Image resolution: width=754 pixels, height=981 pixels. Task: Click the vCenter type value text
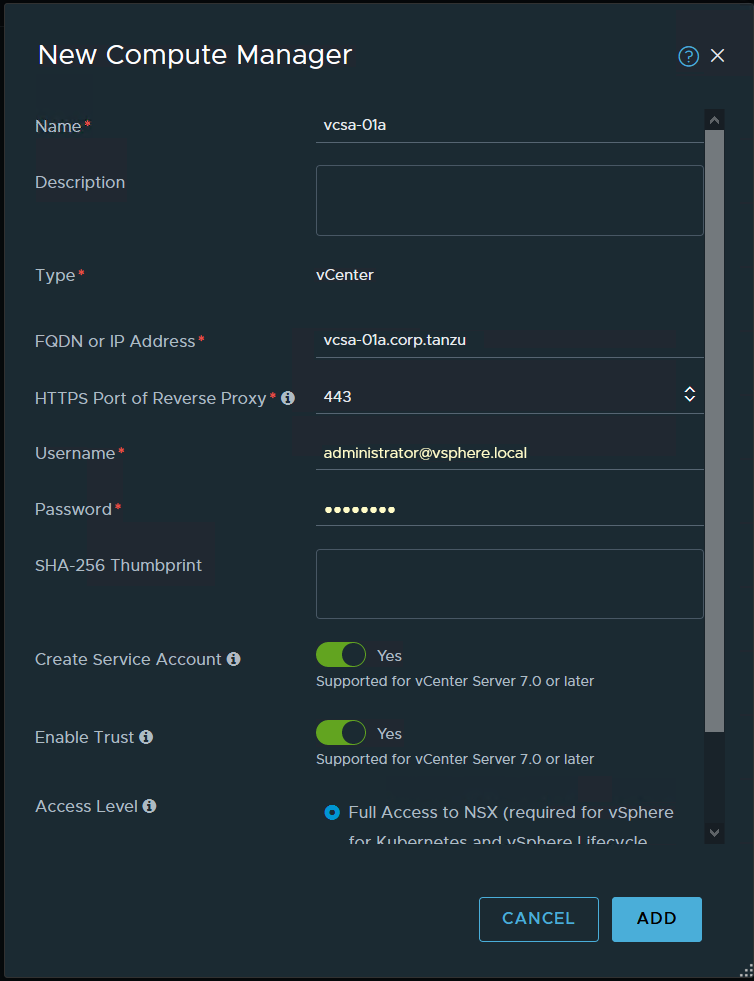pos(345,275)
